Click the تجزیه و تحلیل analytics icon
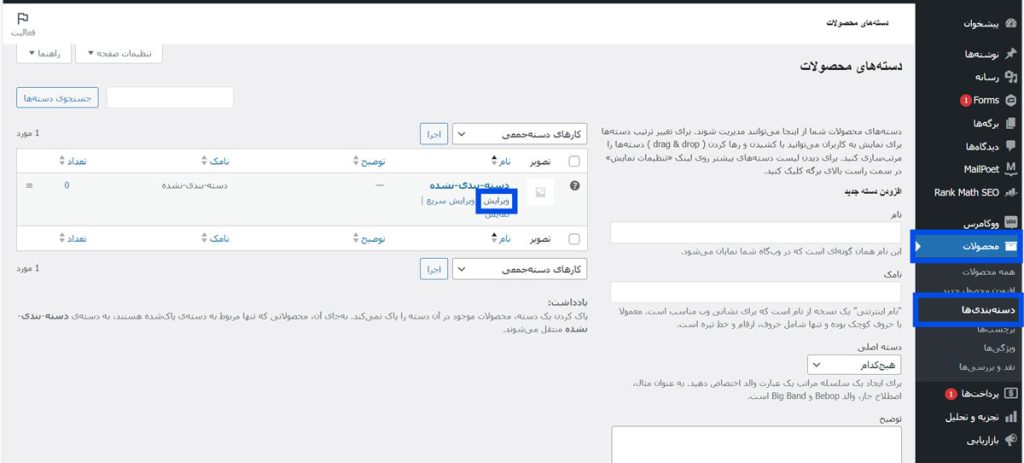 [x=1011, y=417]
